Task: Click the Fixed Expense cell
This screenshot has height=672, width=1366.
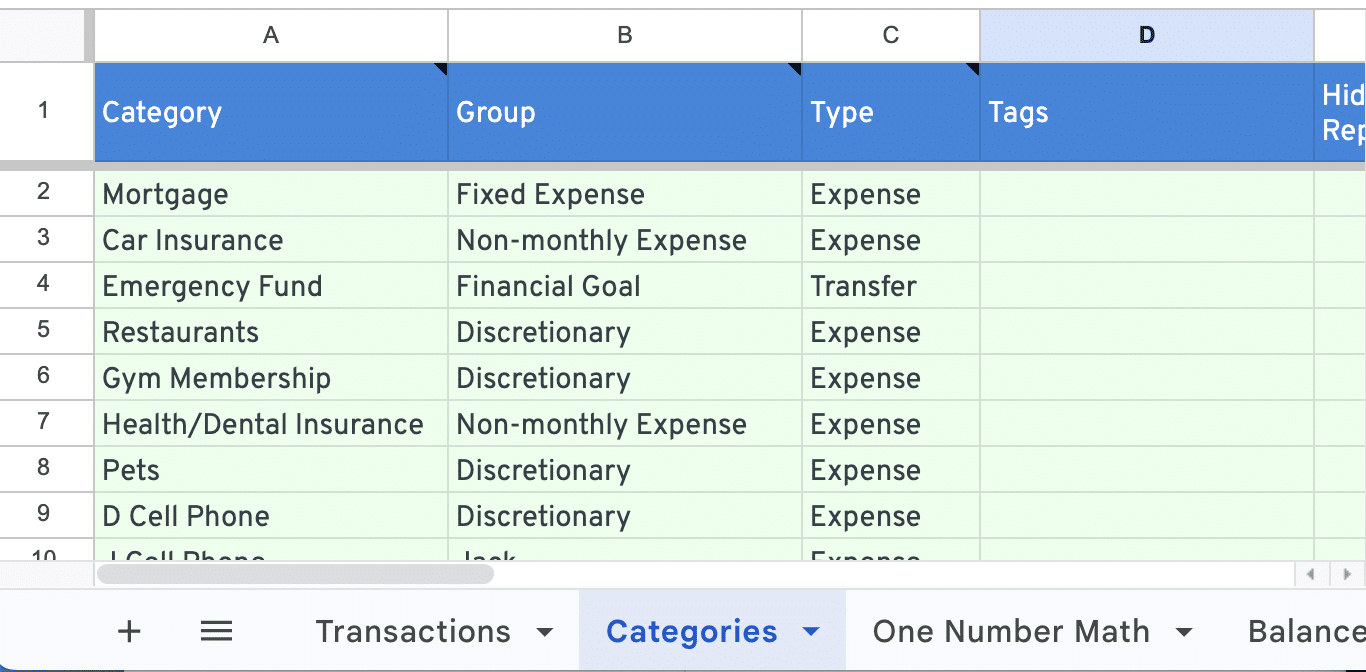Action: click(x=625, y=194)
